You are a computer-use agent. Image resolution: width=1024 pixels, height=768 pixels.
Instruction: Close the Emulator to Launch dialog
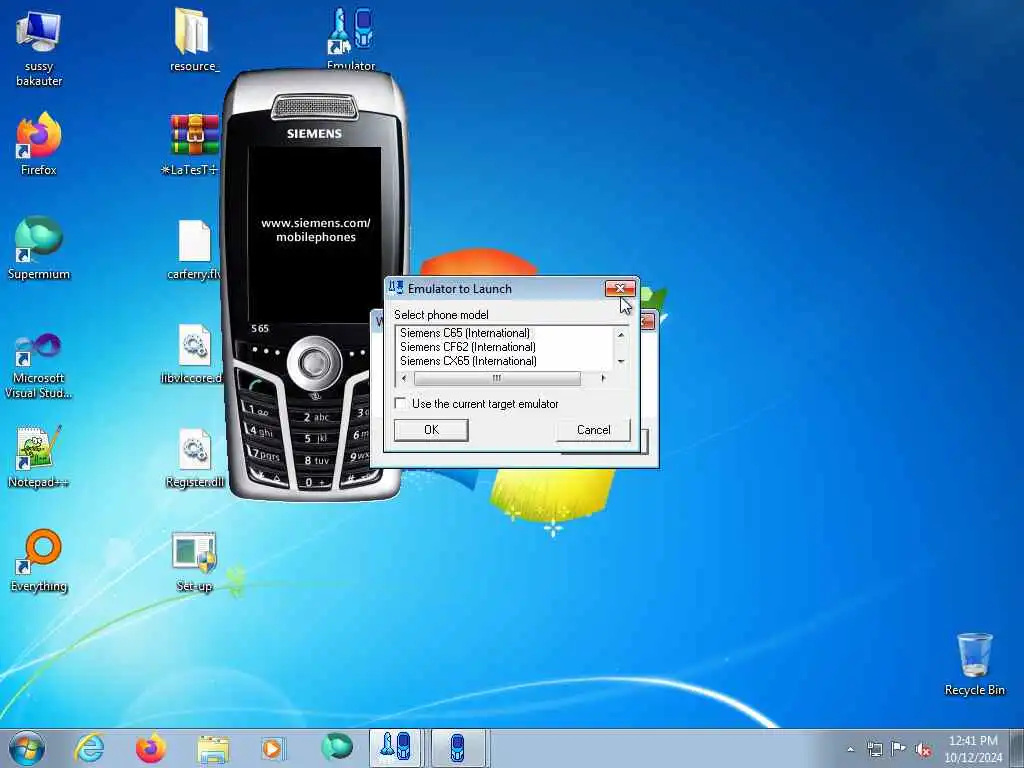coord(620,288)
